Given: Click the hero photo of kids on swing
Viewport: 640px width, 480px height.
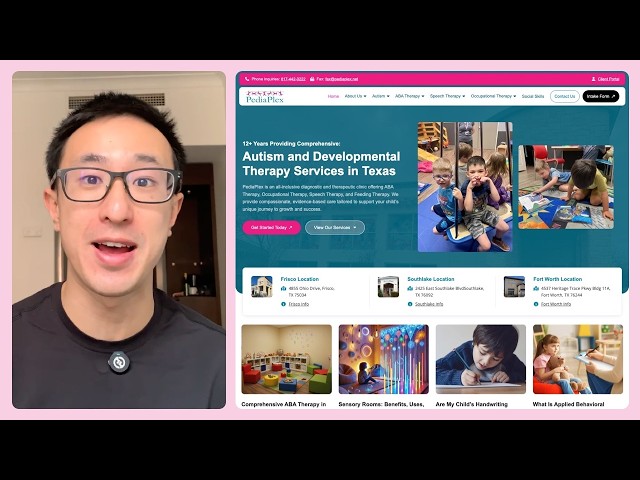Looking at the screenshot, I should click(x=465, y=187).
